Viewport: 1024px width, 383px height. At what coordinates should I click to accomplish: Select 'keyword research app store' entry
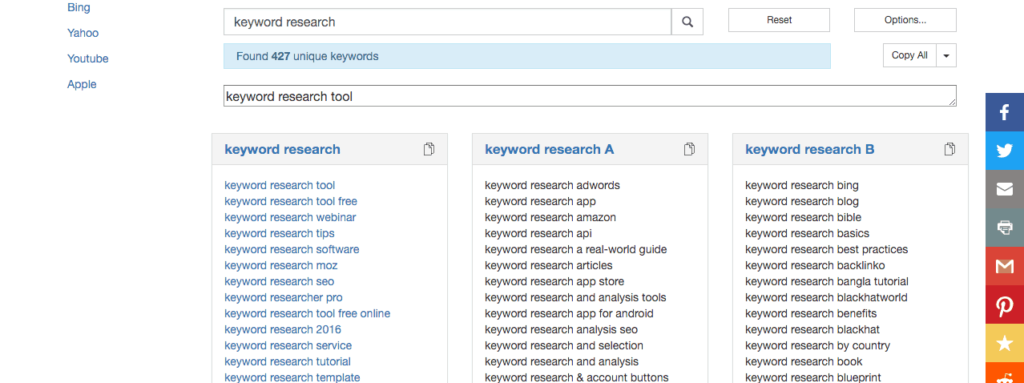tap(554, 281)
